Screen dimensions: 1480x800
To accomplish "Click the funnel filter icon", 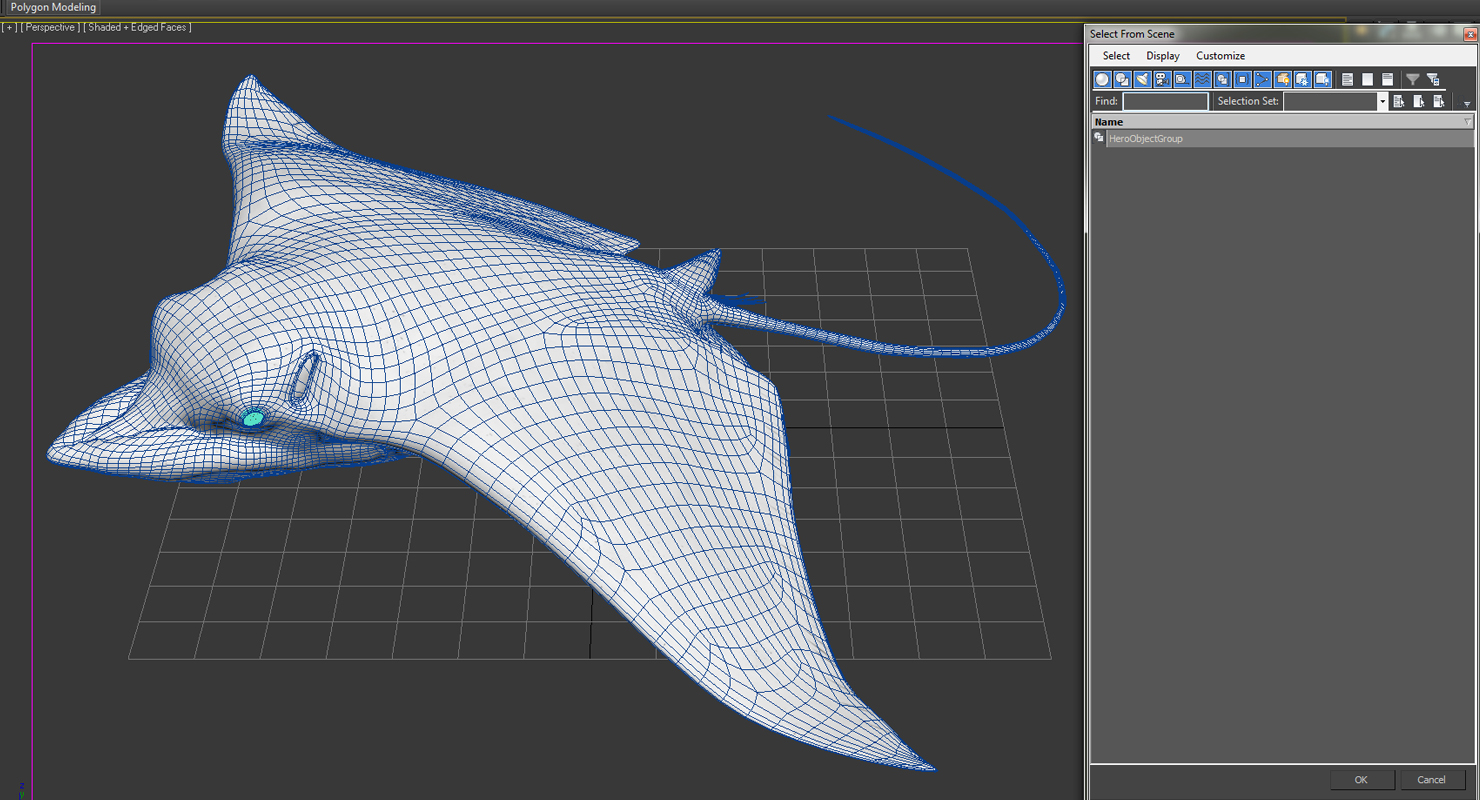I will click(x=1412, y=79).
